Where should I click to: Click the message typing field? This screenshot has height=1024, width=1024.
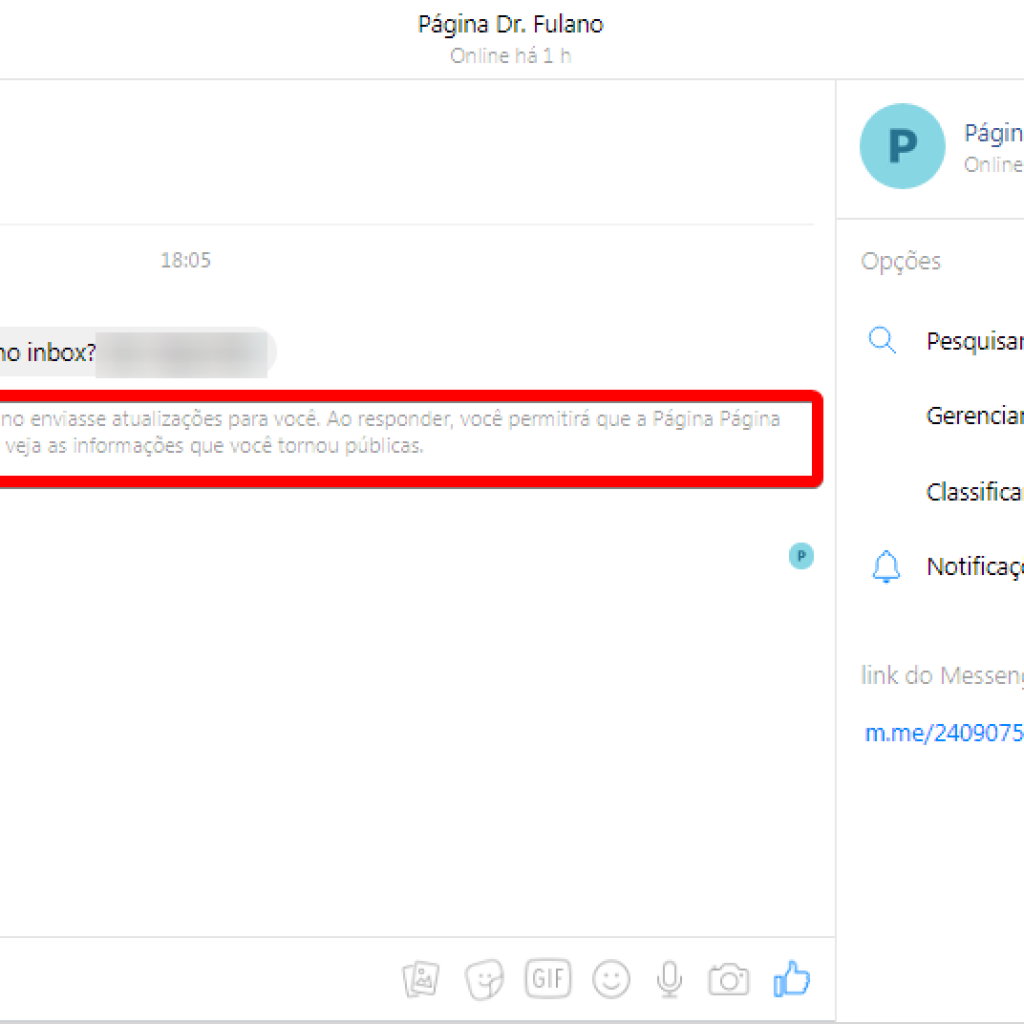click(196, 979)
